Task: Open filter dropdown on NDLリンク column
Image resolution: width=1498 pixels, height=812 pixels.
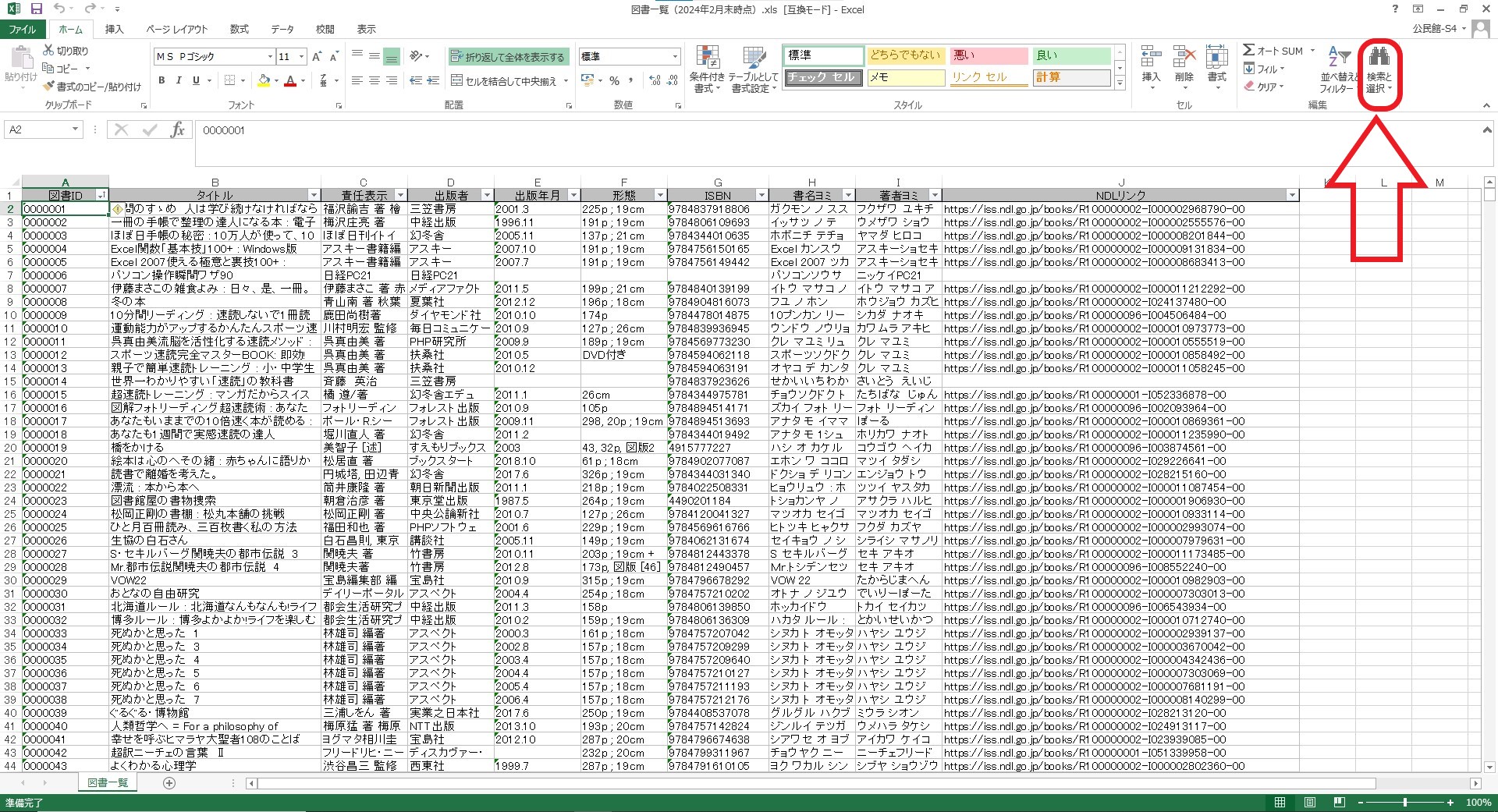Action: 1292,195
